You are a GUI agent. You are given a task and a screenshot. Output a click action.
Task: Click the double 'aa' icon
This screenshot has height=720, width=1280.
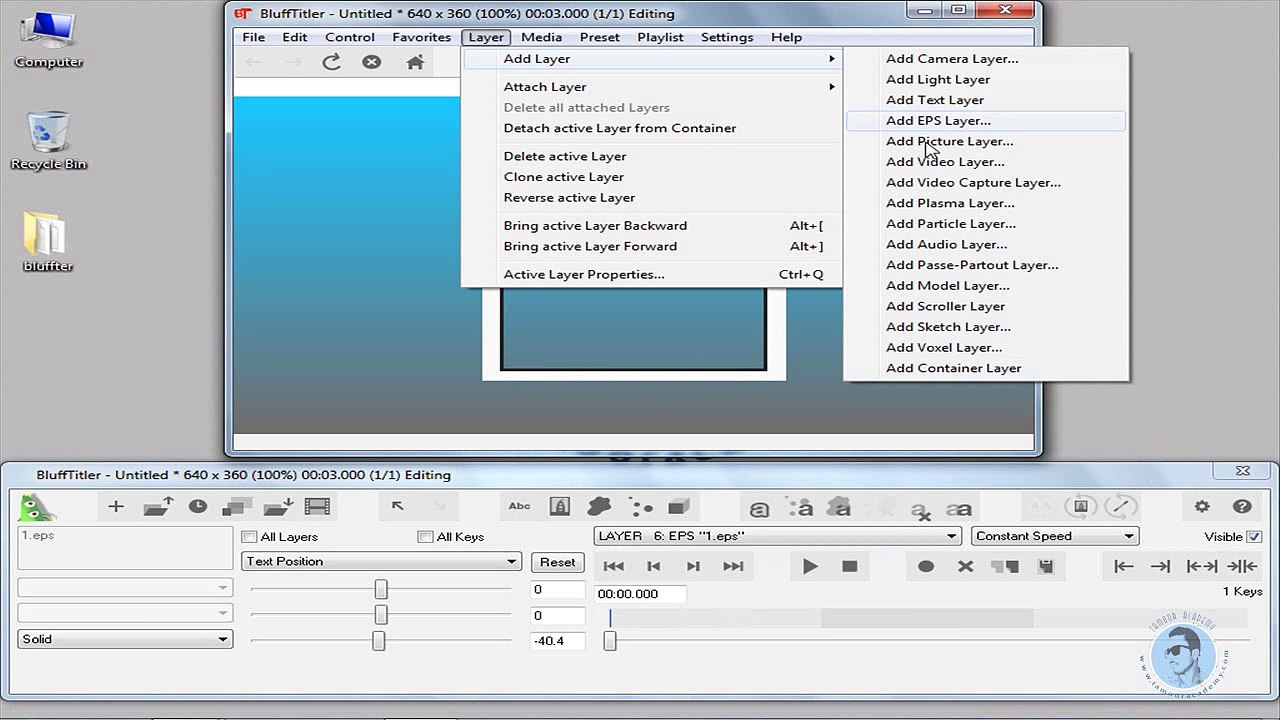pos(959,509)
